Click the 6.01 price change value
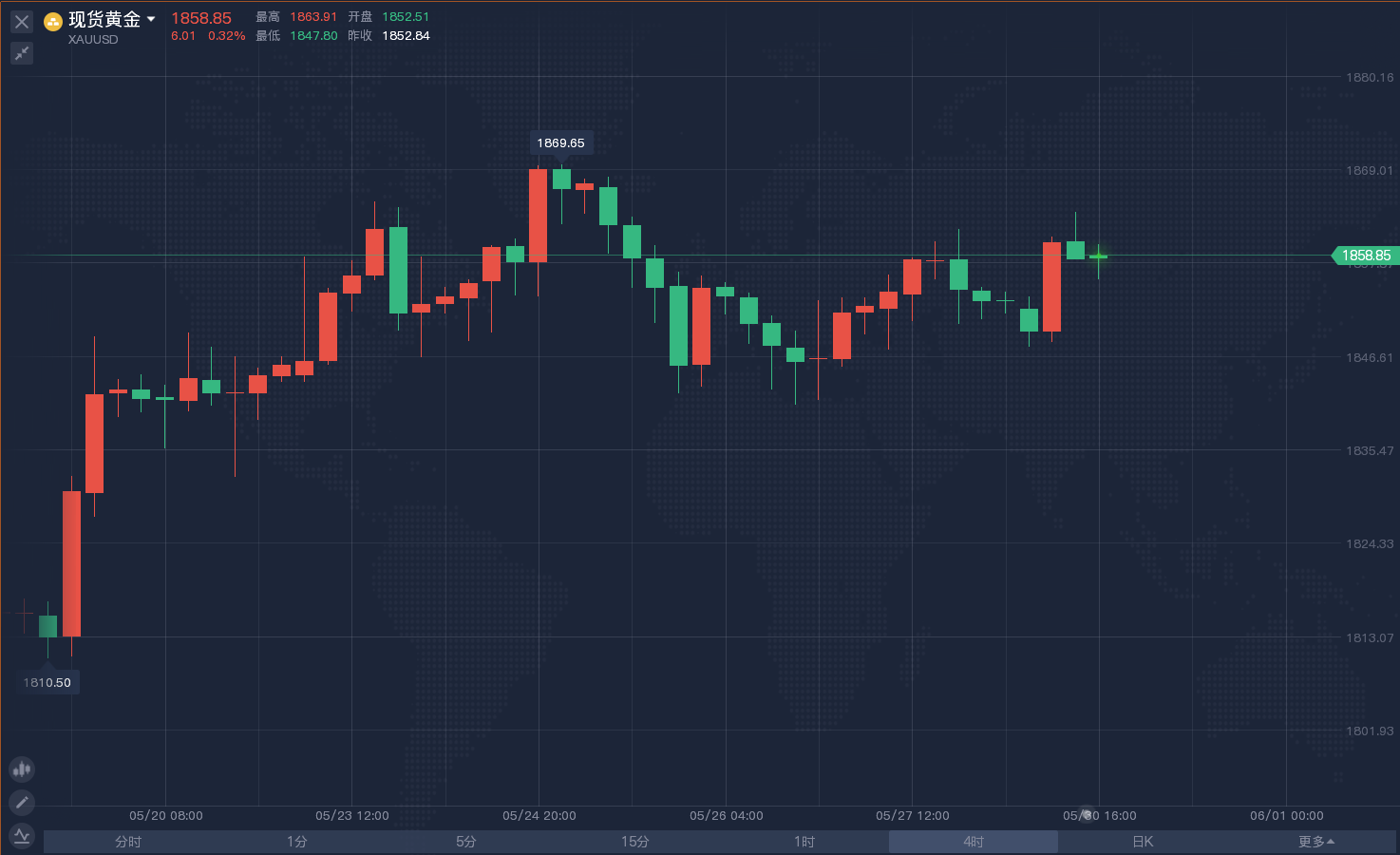1400x855 pixels. point(183,36)
